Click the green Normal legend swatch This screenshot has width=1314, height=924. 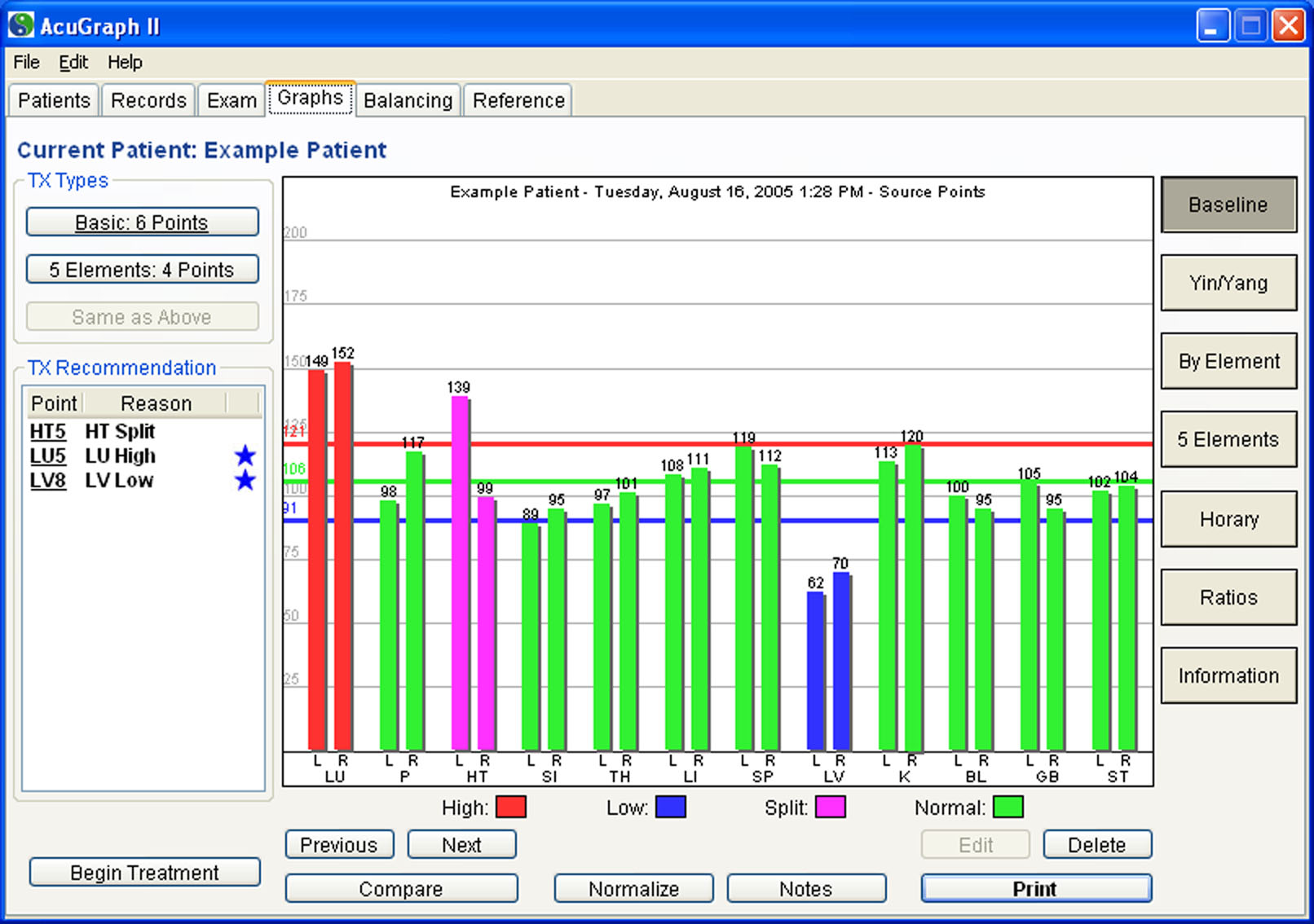(1008, 807)
